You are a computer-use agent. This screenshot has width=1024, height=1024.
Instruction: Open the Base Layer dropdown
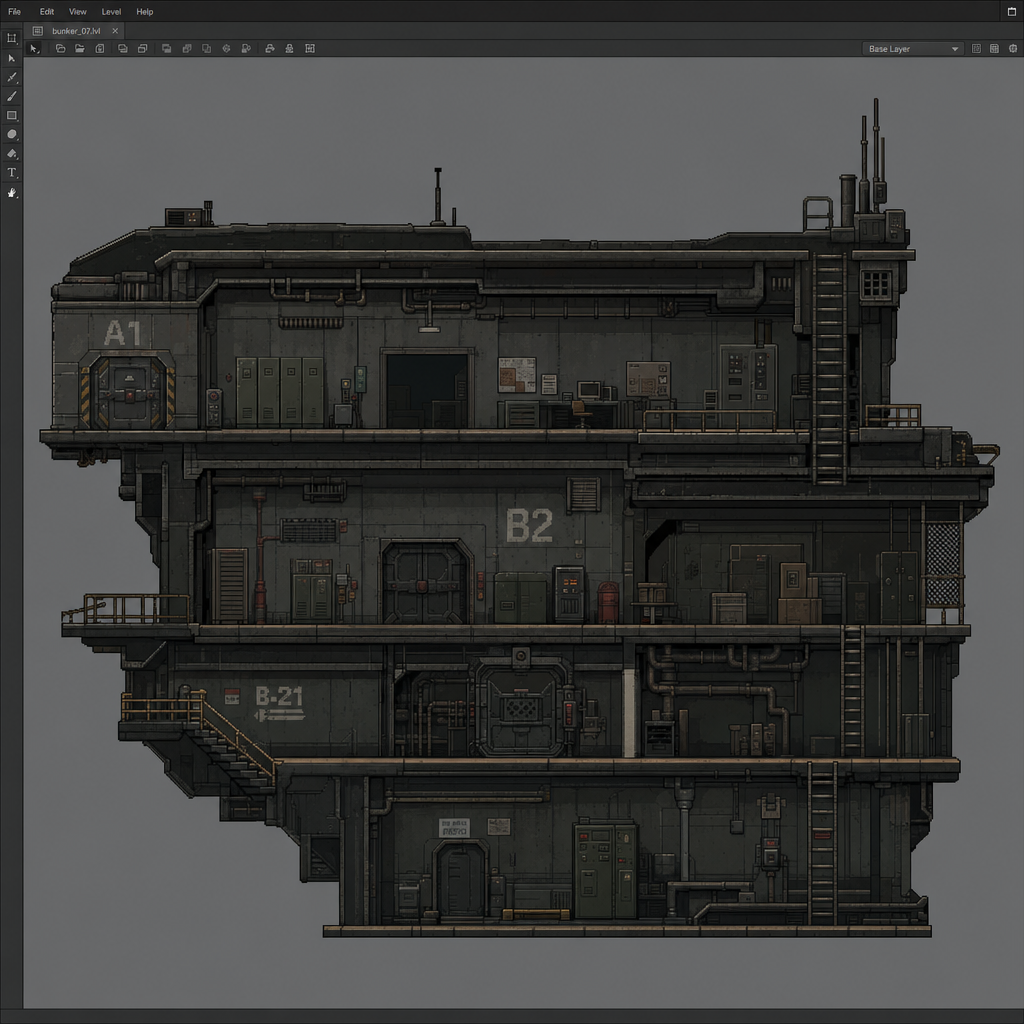(x=913, y=49)
